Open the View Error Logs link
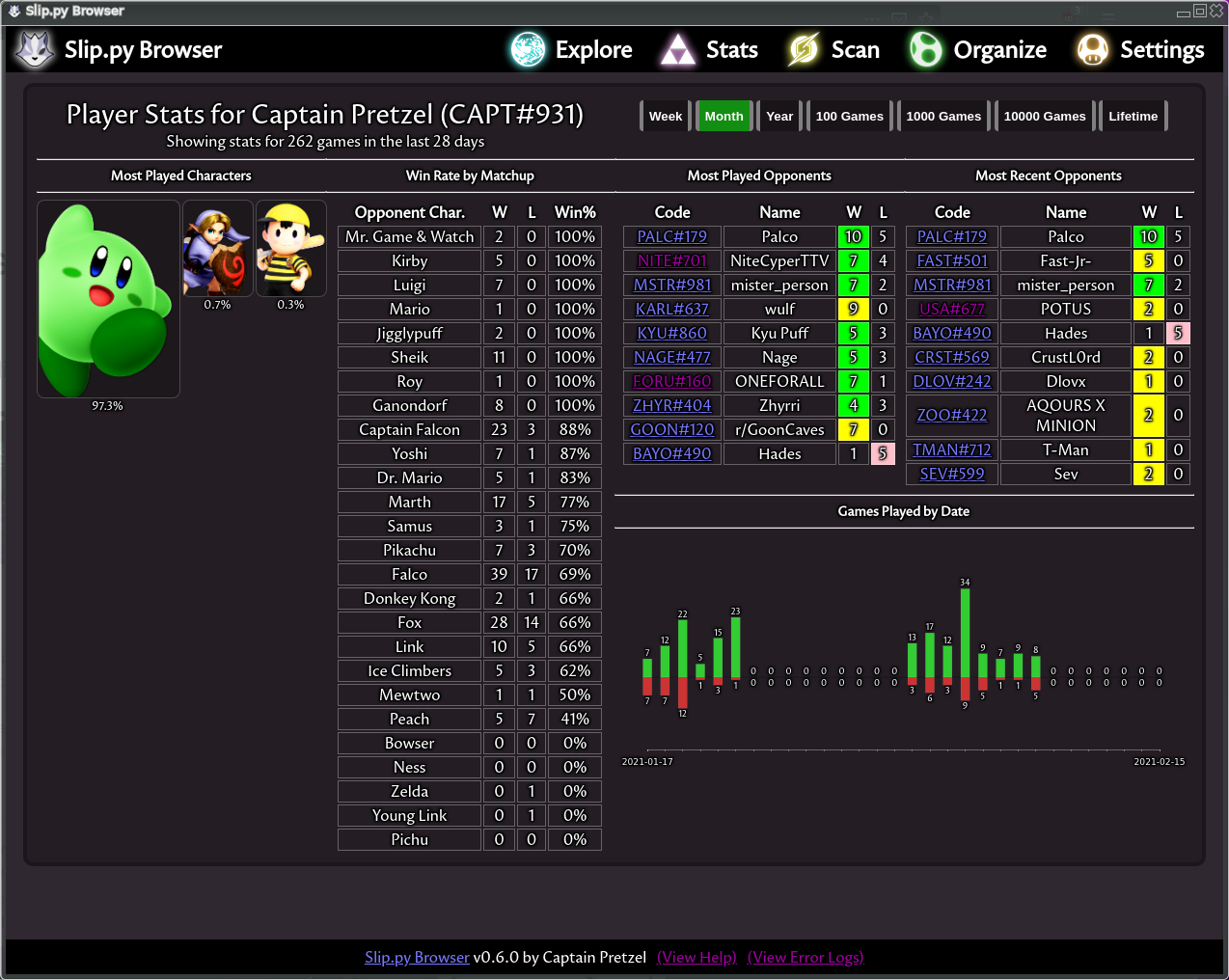1229x980 pixels. point(806,957)
